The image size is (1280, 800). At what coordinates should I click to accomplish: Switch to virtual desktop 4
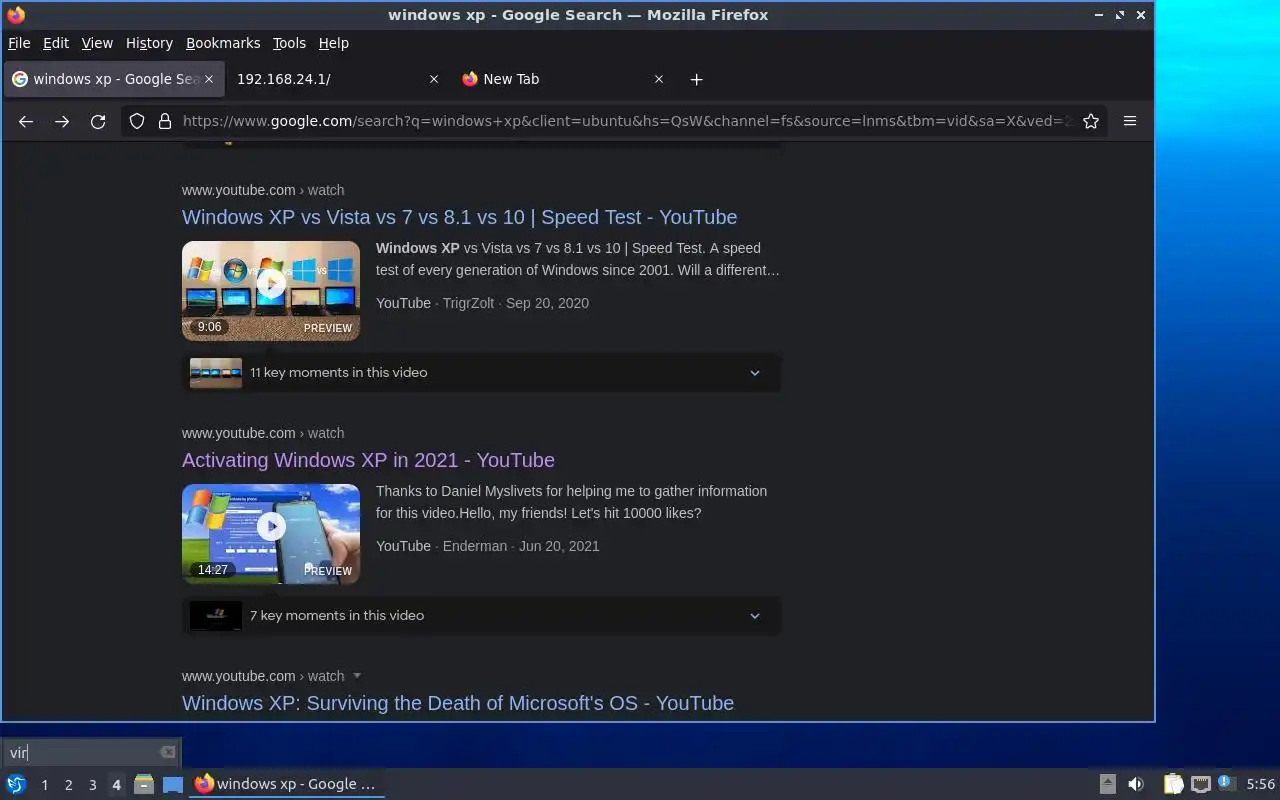coord(116,785)
